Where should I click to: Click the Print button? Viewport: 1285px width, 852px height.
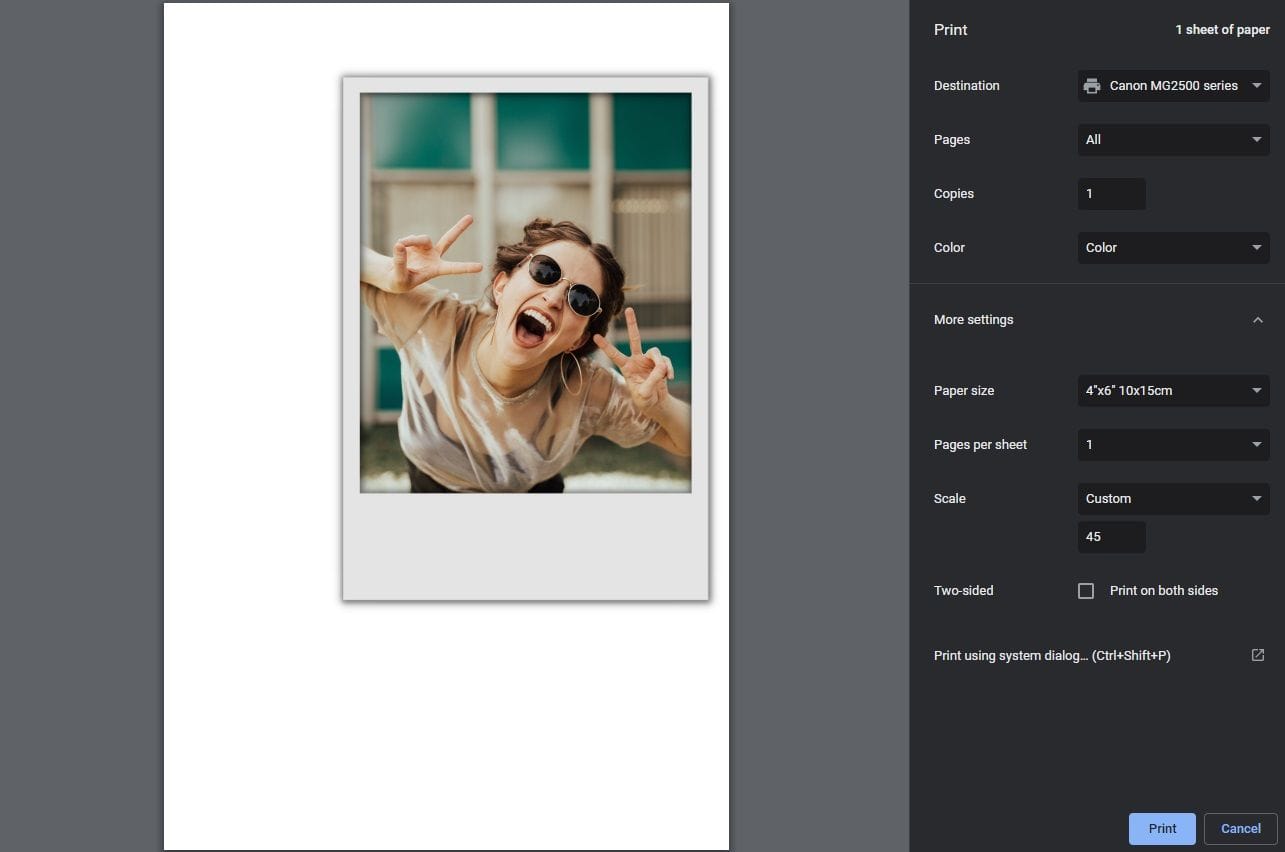(1161, 829)
